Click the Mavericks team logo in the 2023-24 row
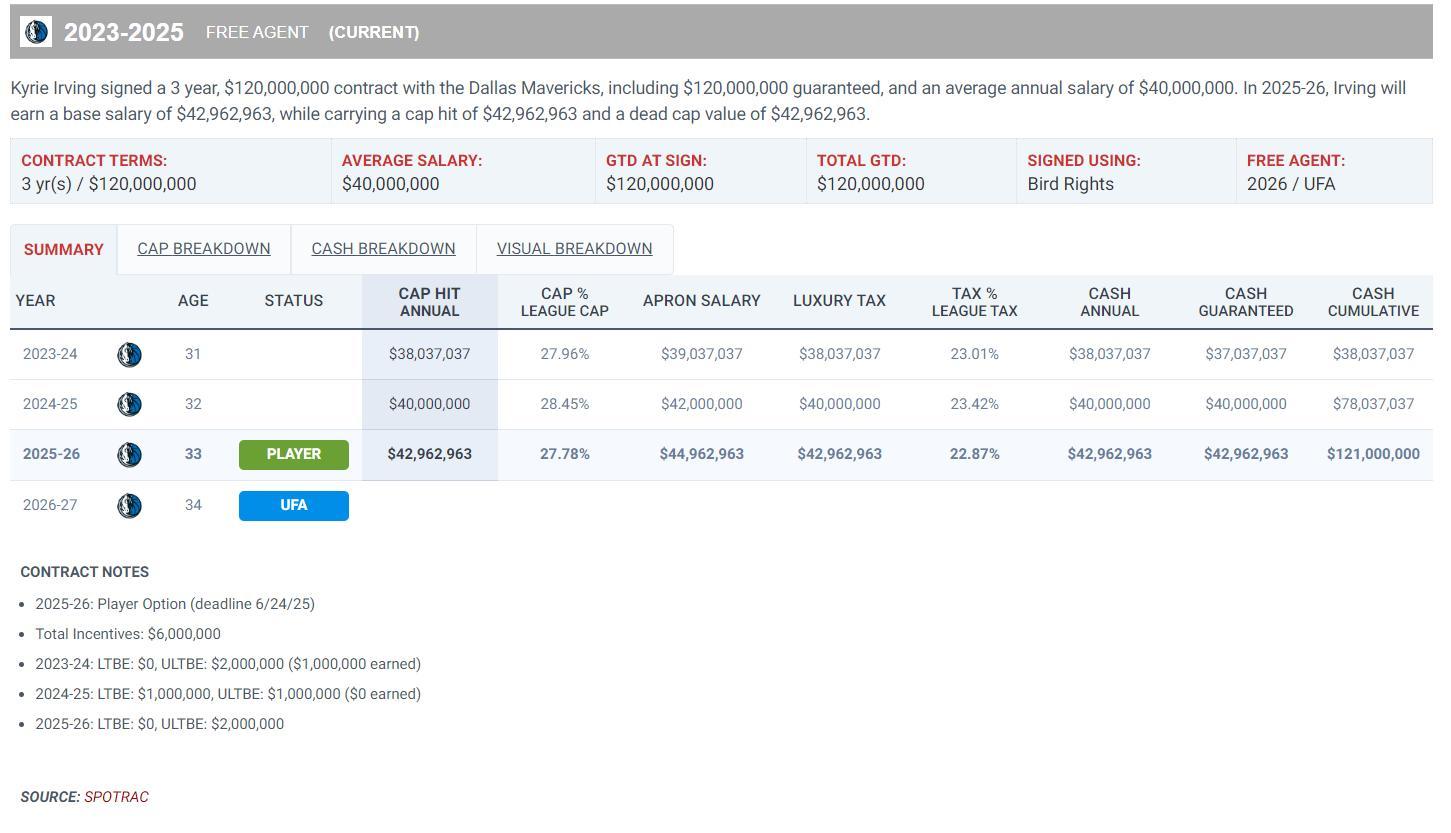Viewport: 1451px width, 833px height. click(129, 355)
